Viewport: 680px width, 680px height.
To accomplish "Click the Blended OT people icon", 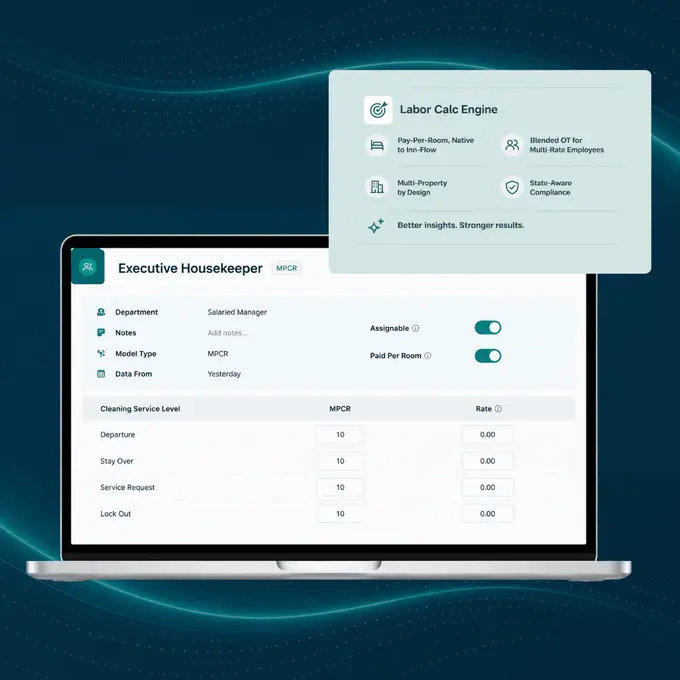I will 512,145.
